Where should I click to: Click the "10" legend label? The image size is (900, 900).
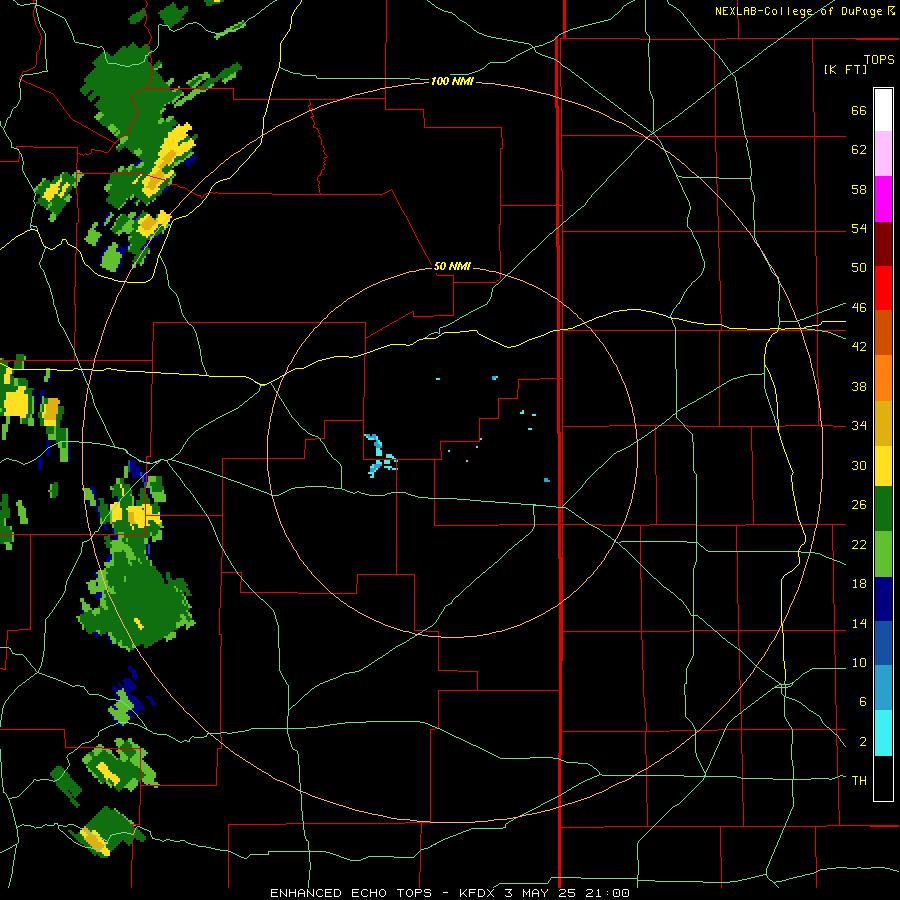[x=859, y=662]
